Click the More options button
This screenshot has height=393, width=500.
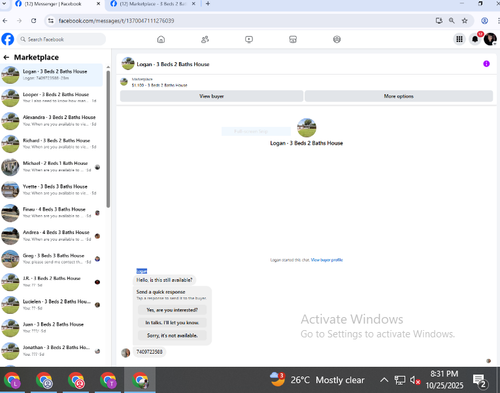pos(399,96)
